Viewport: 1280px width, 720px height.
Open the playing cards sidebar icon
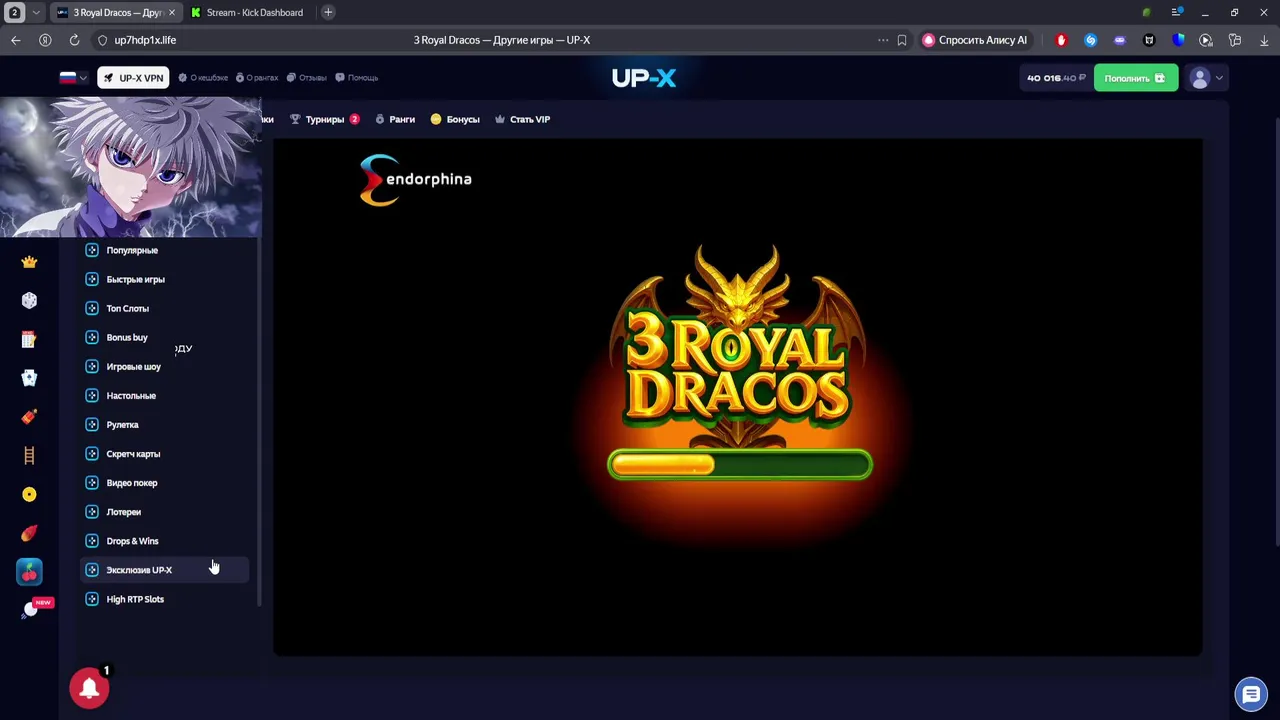[x=29, y=378]
